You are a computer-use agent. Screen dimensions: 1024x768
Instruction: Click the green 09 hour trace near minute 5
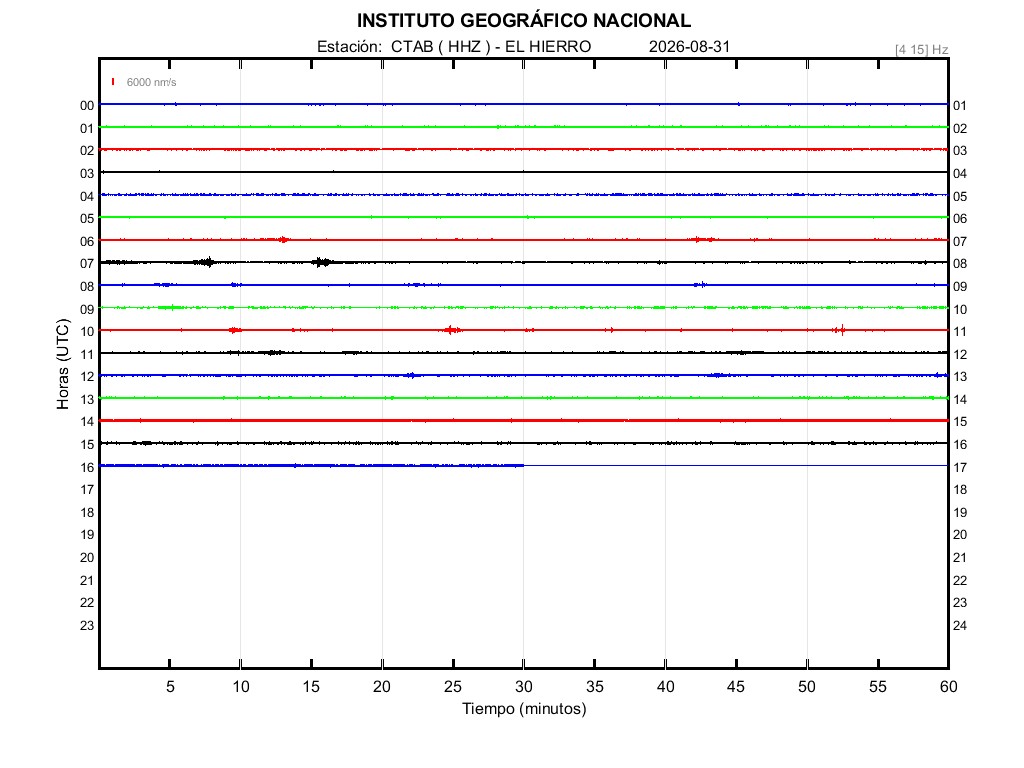[x=171, y=307]
